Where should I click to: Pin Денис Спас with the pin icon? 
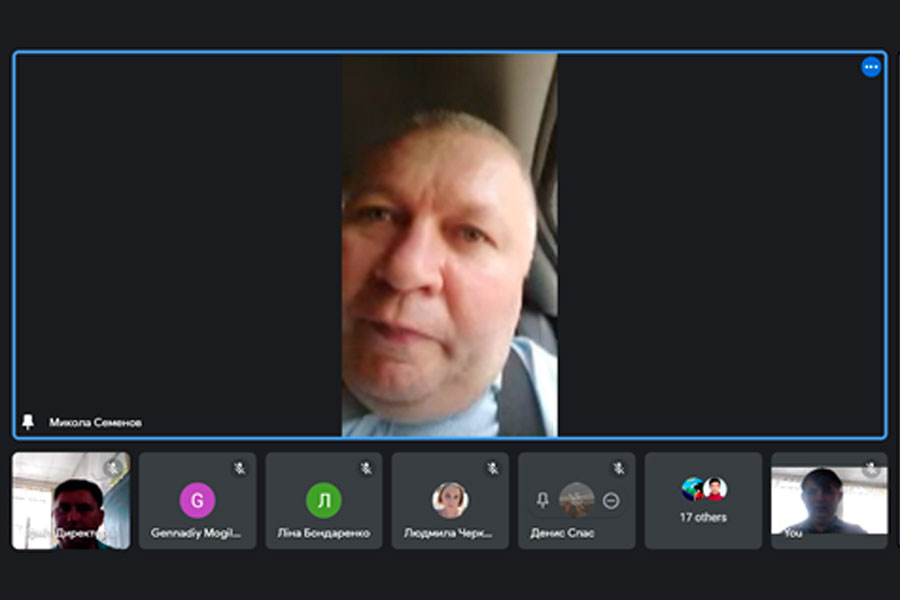coord(542,501)
